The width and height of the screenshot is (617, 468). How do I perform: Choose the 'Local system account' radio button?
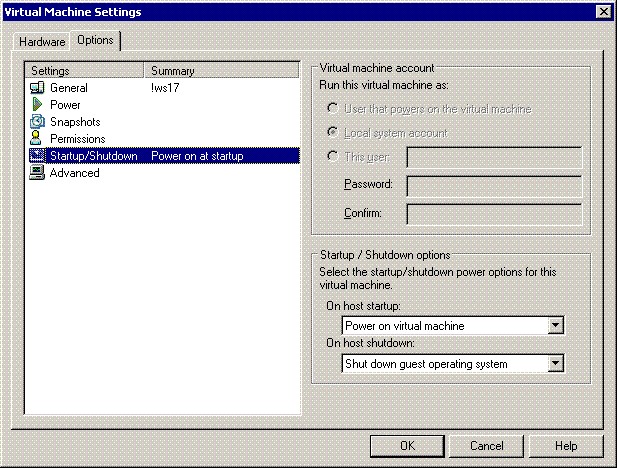tap(333, 132)
